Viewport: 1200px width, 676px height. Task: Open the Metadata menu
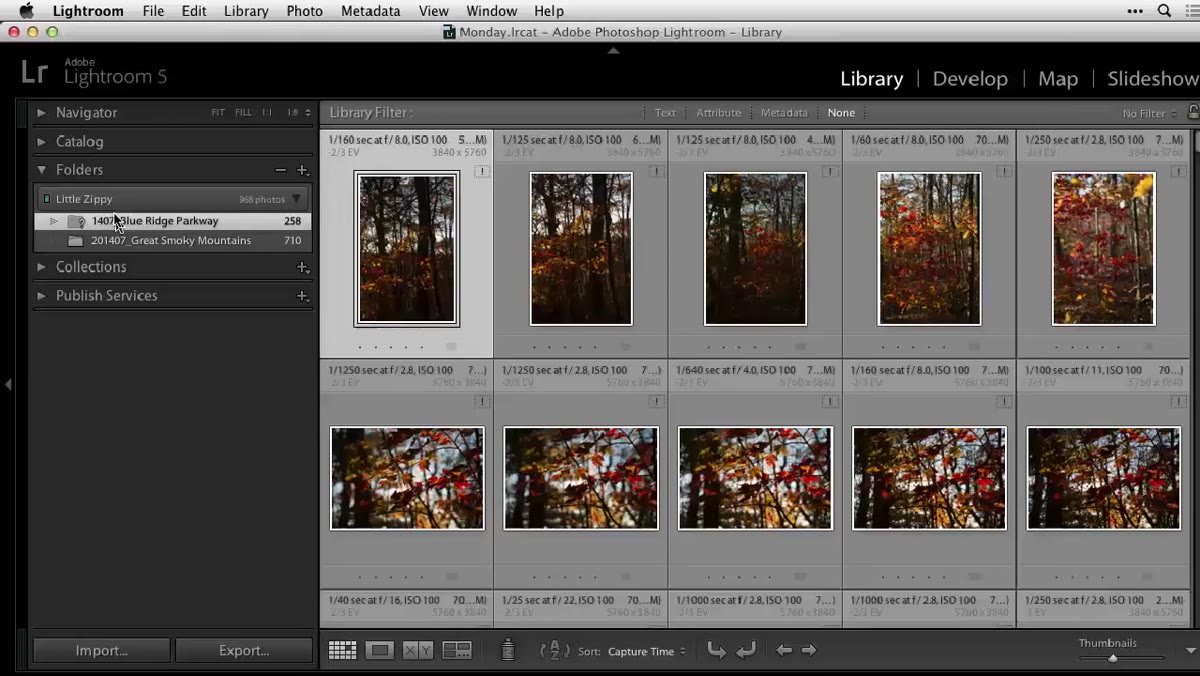pyautogui.click(x=370, y=11)
